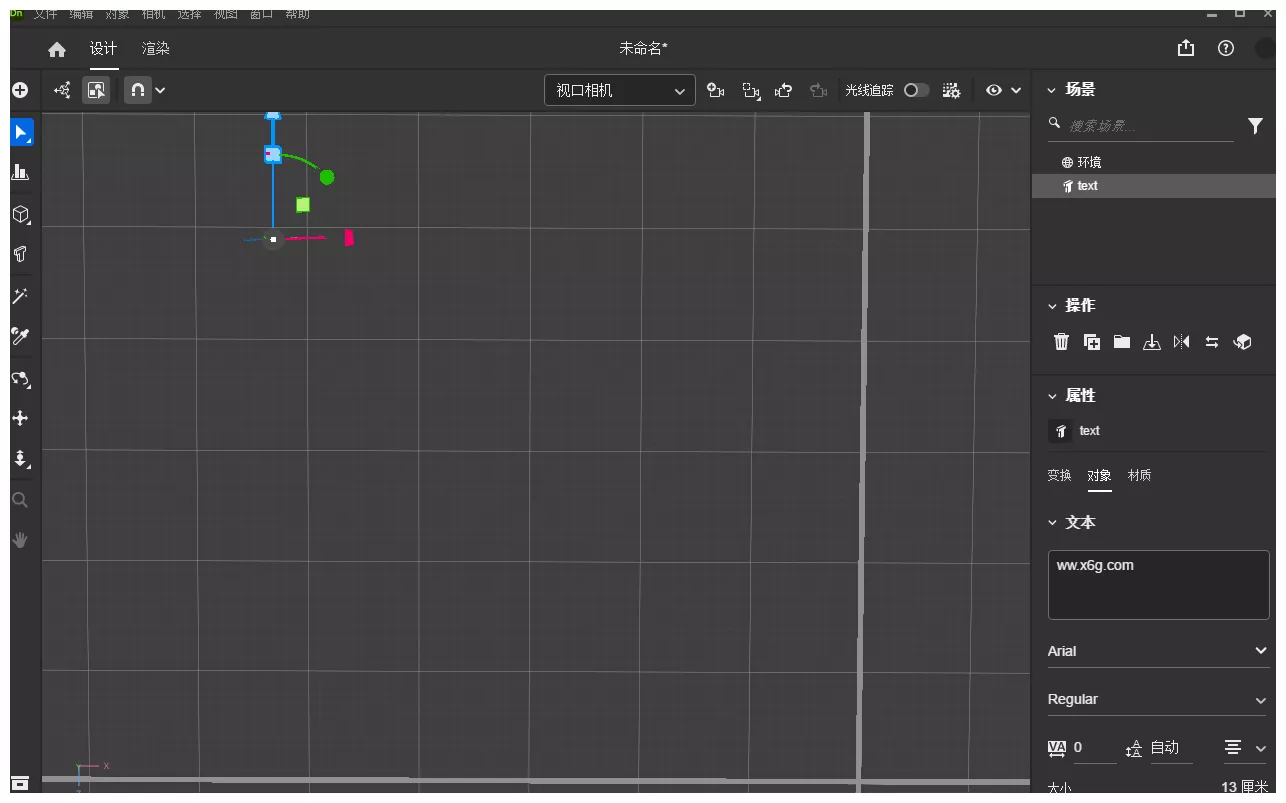
Task: Enable the 光线追踪 toggle
Action: pos(915,90)
